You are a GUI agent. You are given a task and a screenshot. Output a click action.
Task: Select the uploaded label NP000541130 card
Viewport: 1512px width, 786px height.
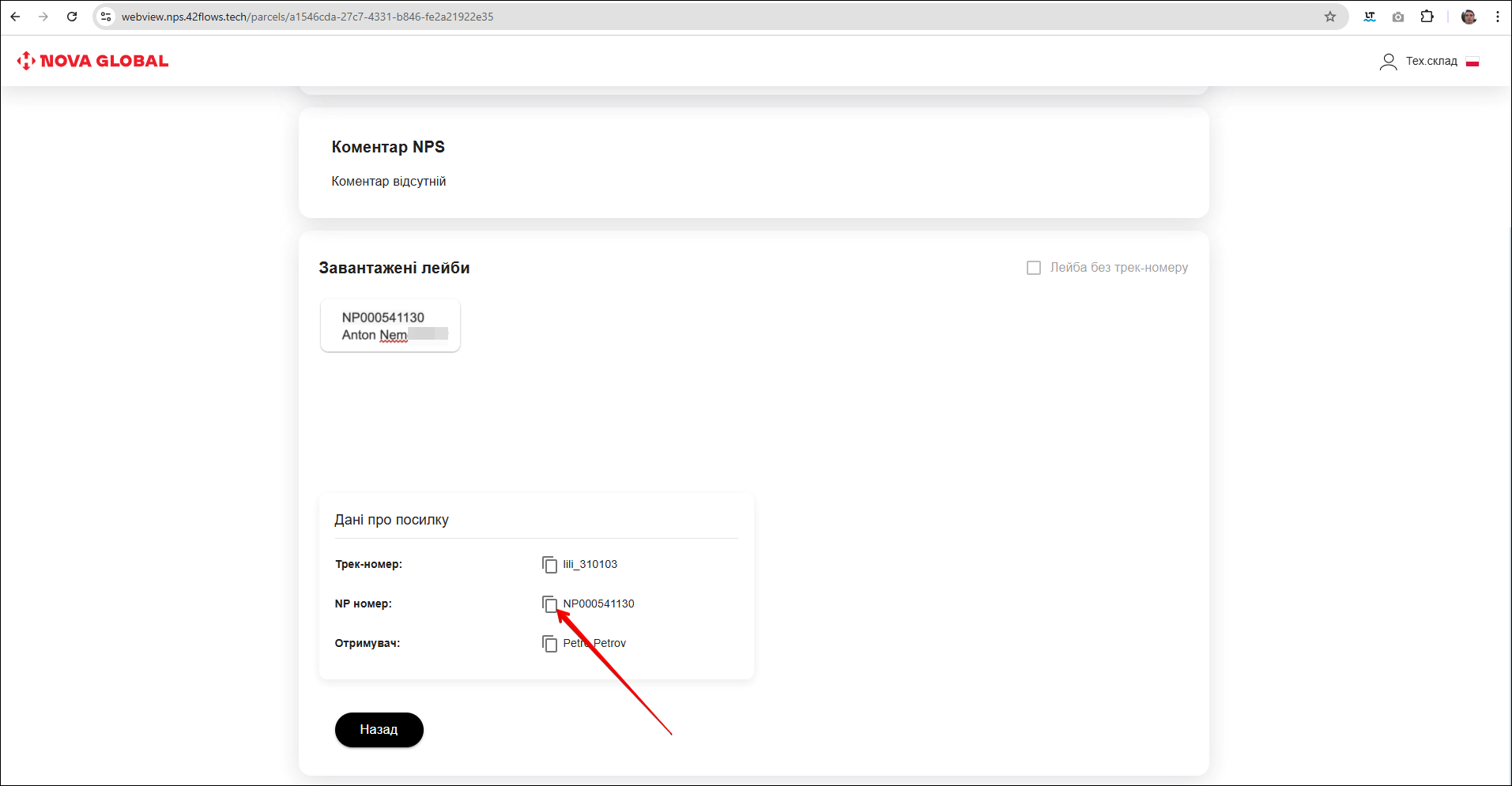[390, 325]
